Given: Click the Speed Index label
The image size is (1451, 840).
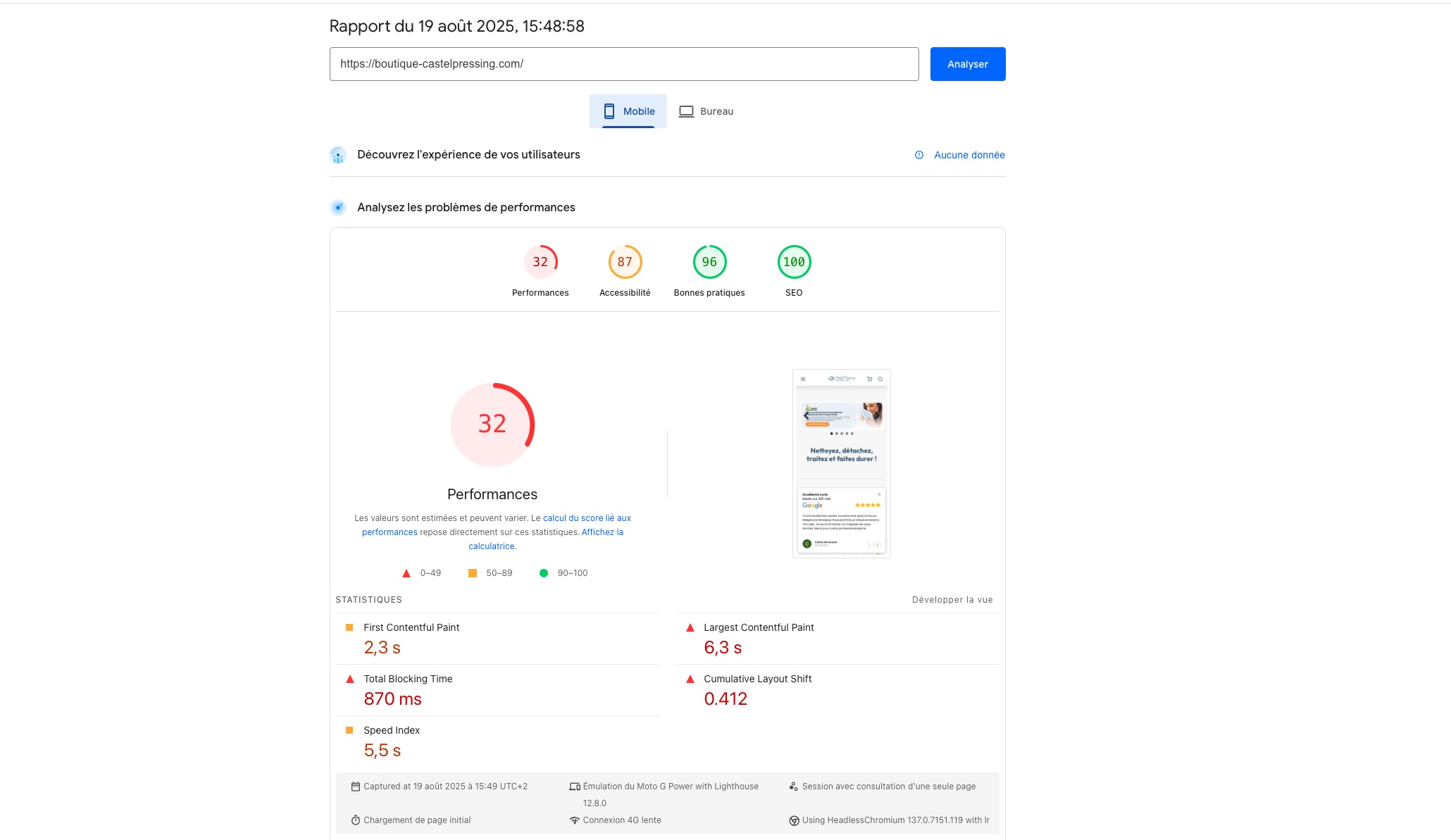Looking at the screenshot, I should tap(392, 730).
